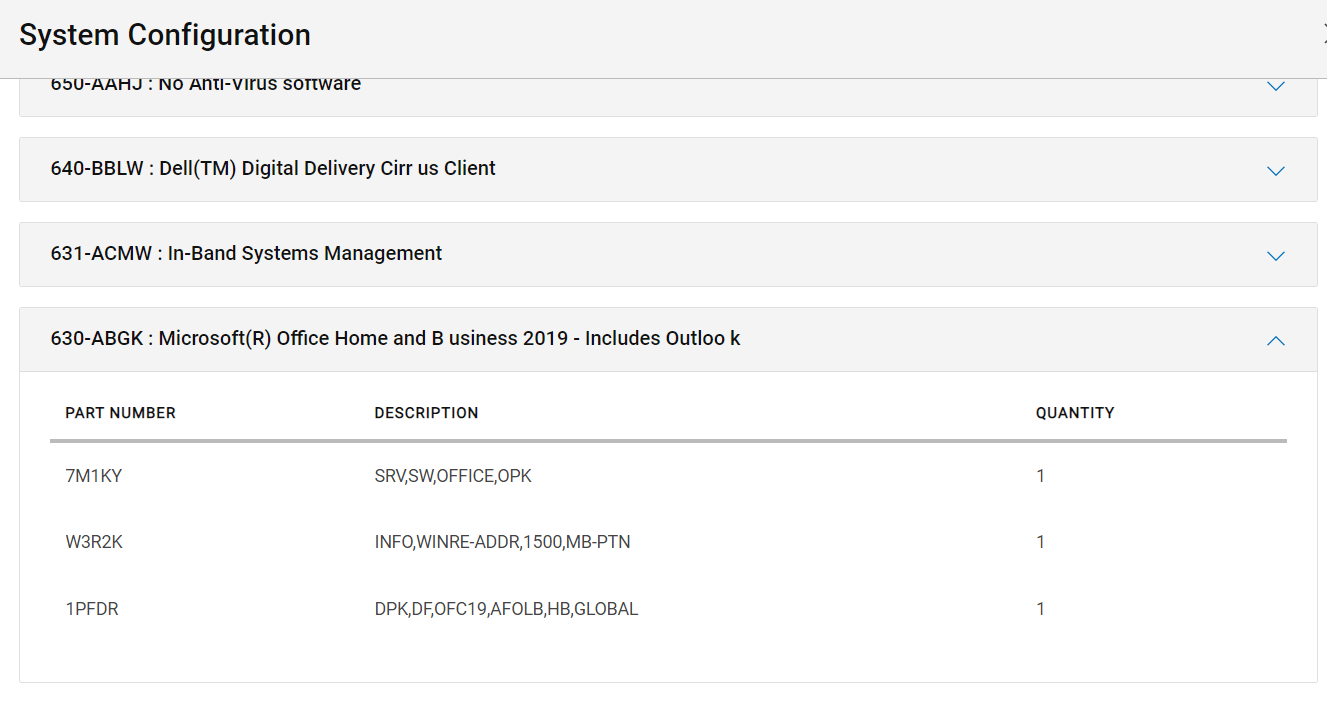Click the quantity value for 1PFDR
The image size is (1327, 702).
pos(1041,609)
